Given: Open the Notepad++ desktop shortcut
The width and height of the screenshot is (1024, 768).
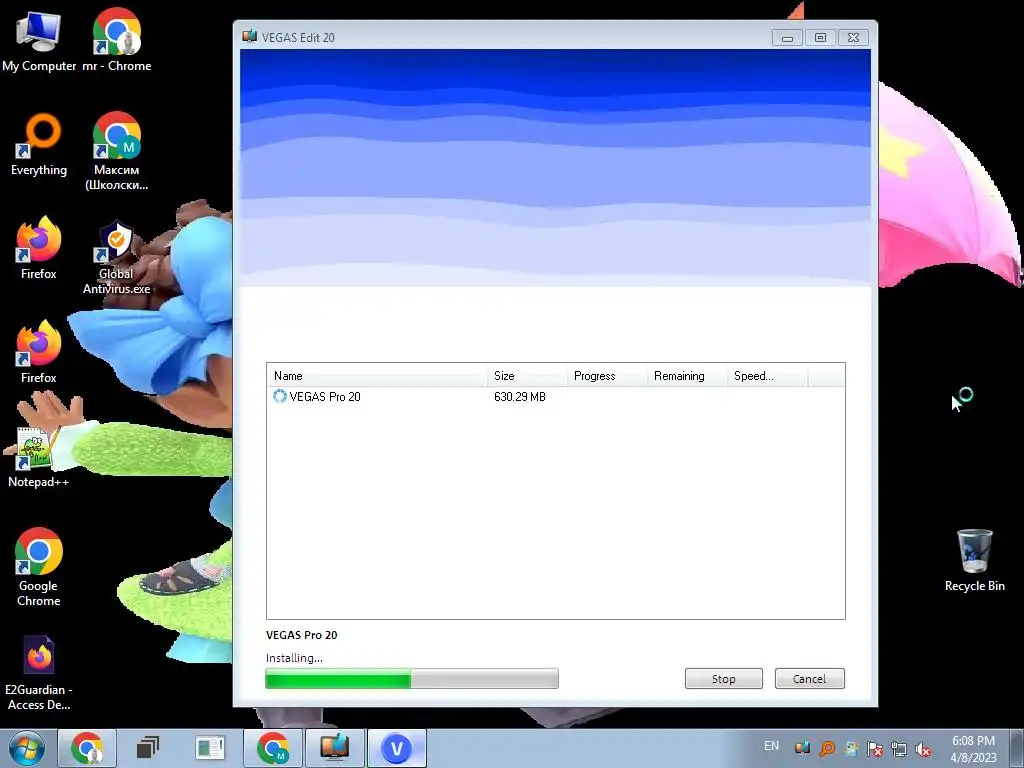Looking at the screenshot, I should click(39, 456).
